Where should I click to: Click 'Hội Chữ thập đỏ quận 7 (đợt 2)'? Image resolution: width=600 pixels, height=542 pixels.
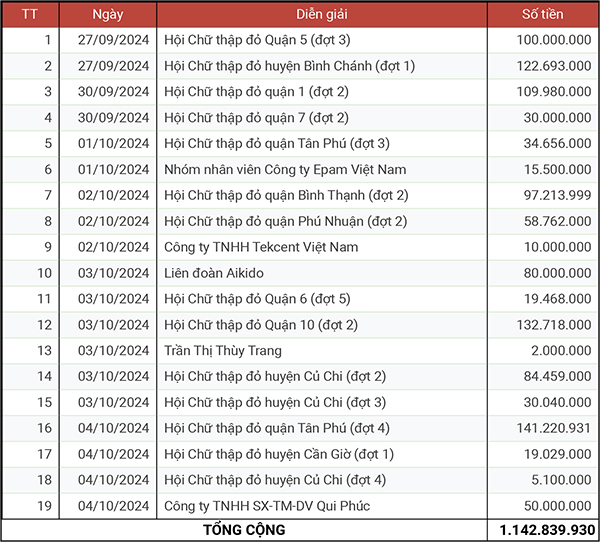tap(256, 118)
